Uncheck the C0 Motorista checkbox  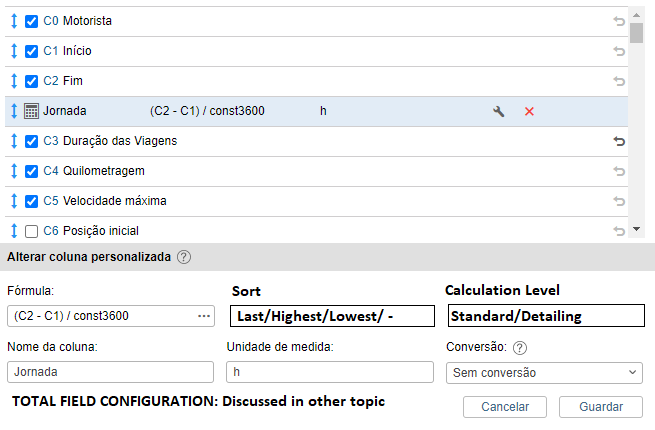click(31, 21)
